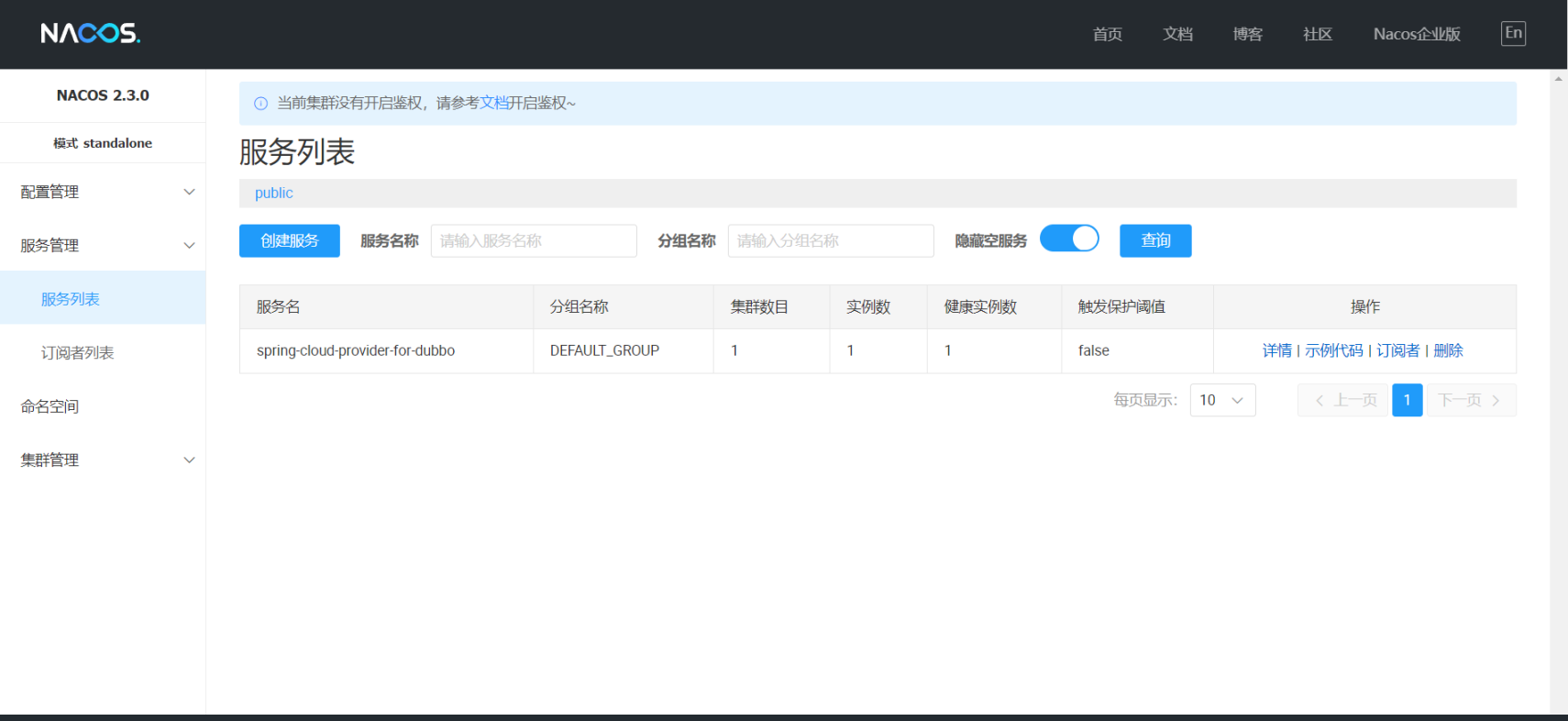The width and height of the screenshot is (1568, 721).
Task: Open the 订阅者列表 menu item
Action: coord(78,353)
